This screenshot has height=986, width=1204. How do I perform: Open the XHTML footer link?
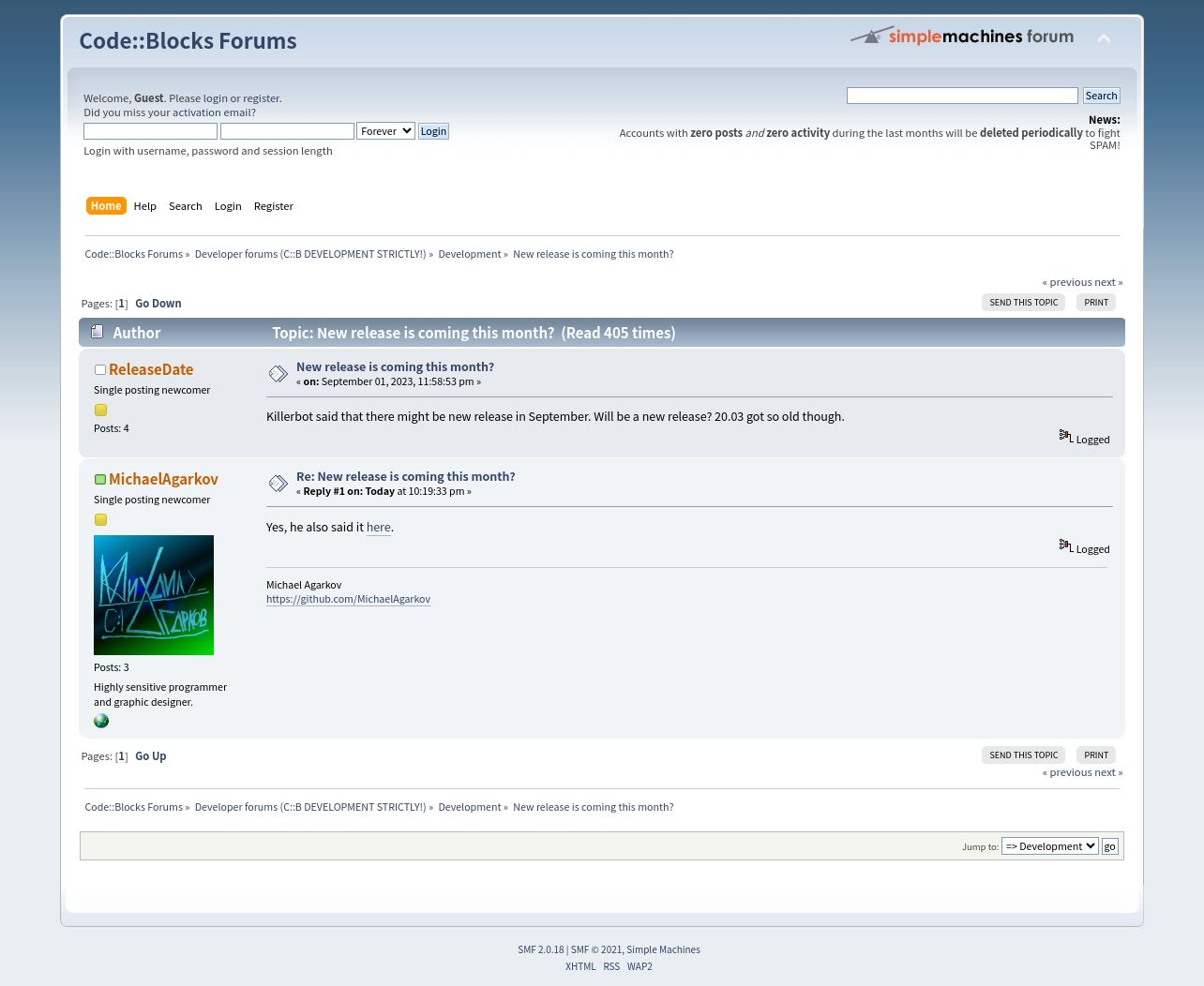[x=580, y=966]
